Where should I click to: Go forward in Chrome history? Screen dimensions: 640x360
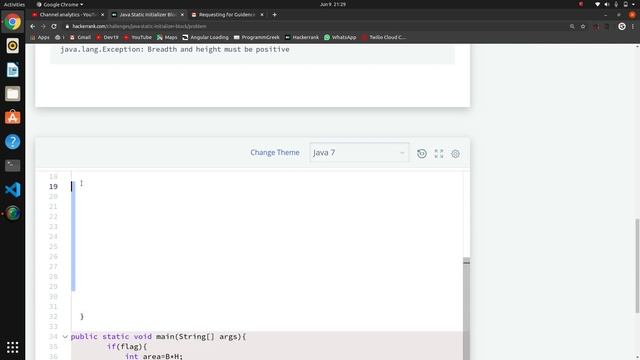(x=43, y=26)
